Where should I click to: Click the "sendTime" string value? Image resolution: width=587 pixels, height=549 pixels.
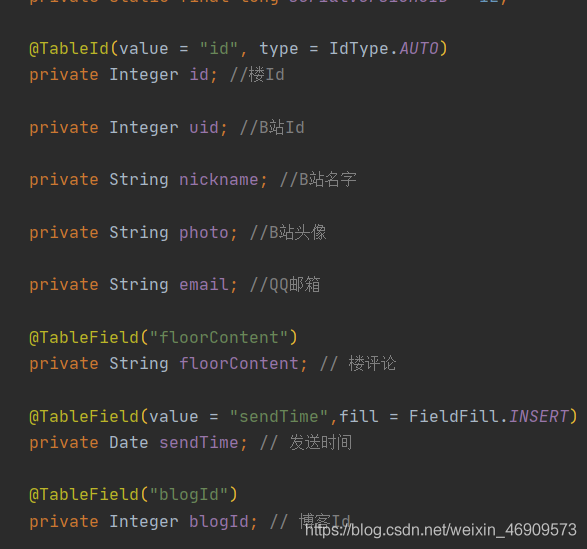(x=279, y=416)
